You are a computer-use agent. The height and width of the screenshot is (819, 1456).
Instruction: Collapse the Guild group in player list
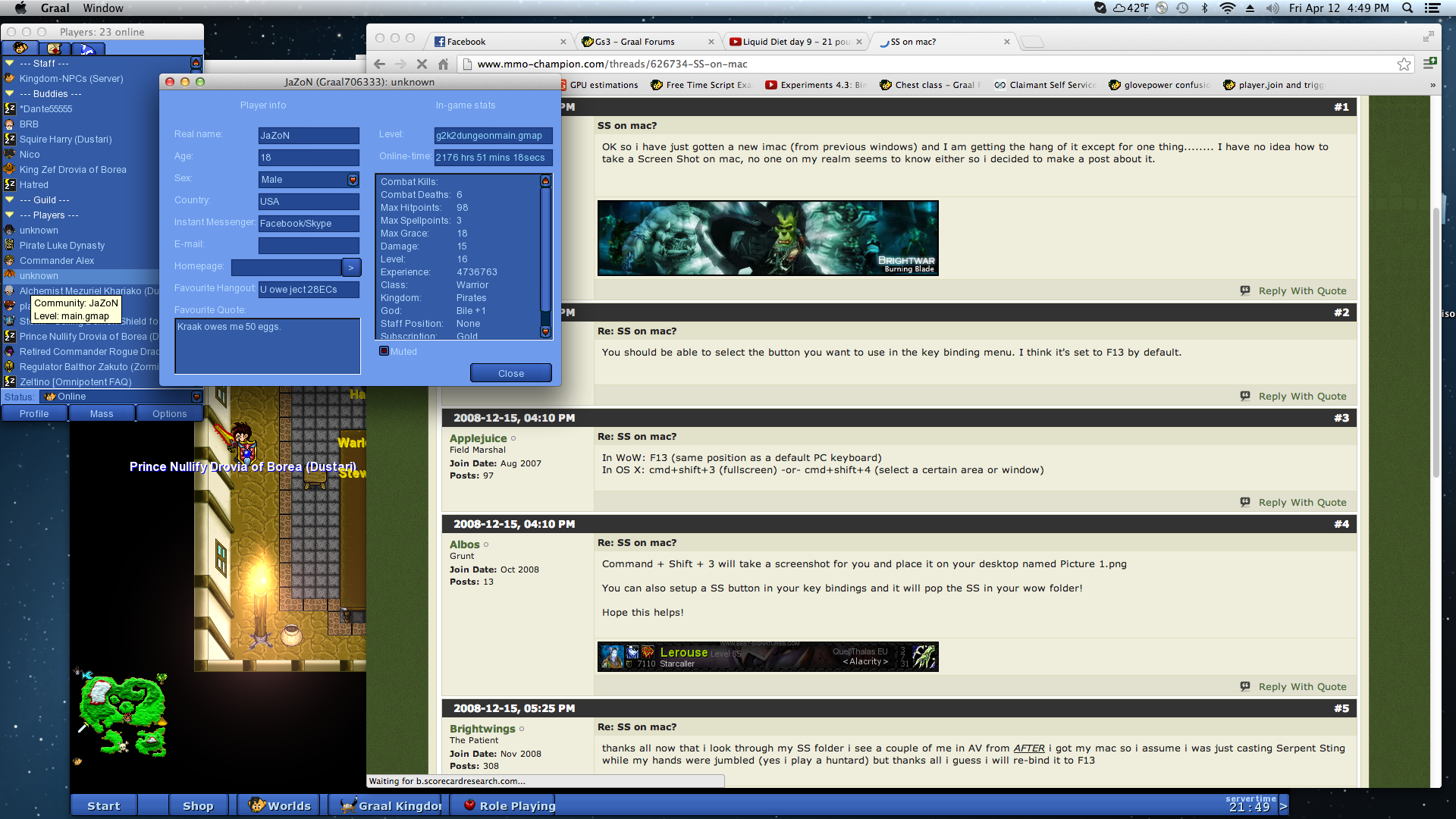10,200
